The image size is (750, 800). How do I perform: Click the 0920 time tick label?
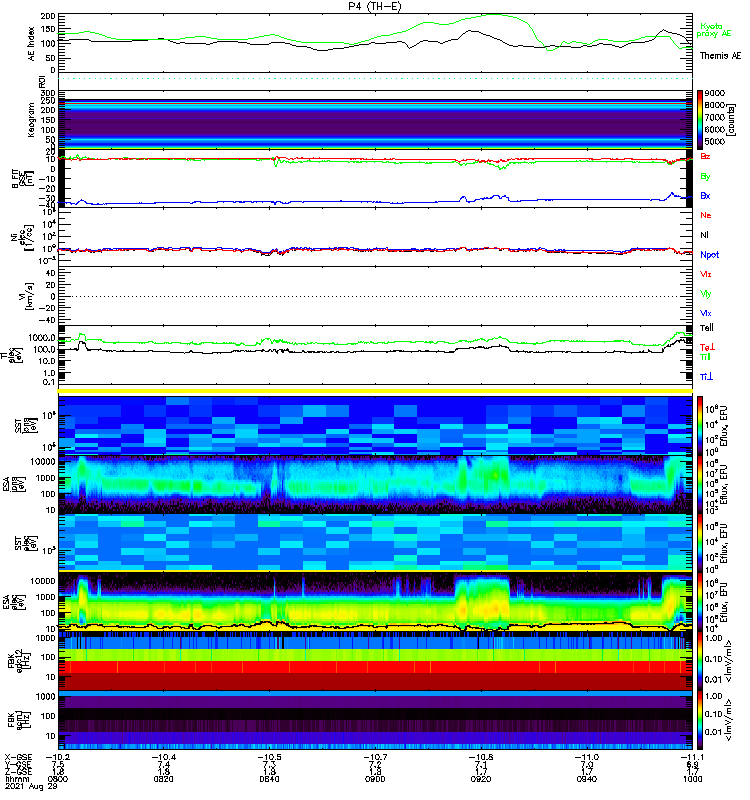(x=481, y=779)
